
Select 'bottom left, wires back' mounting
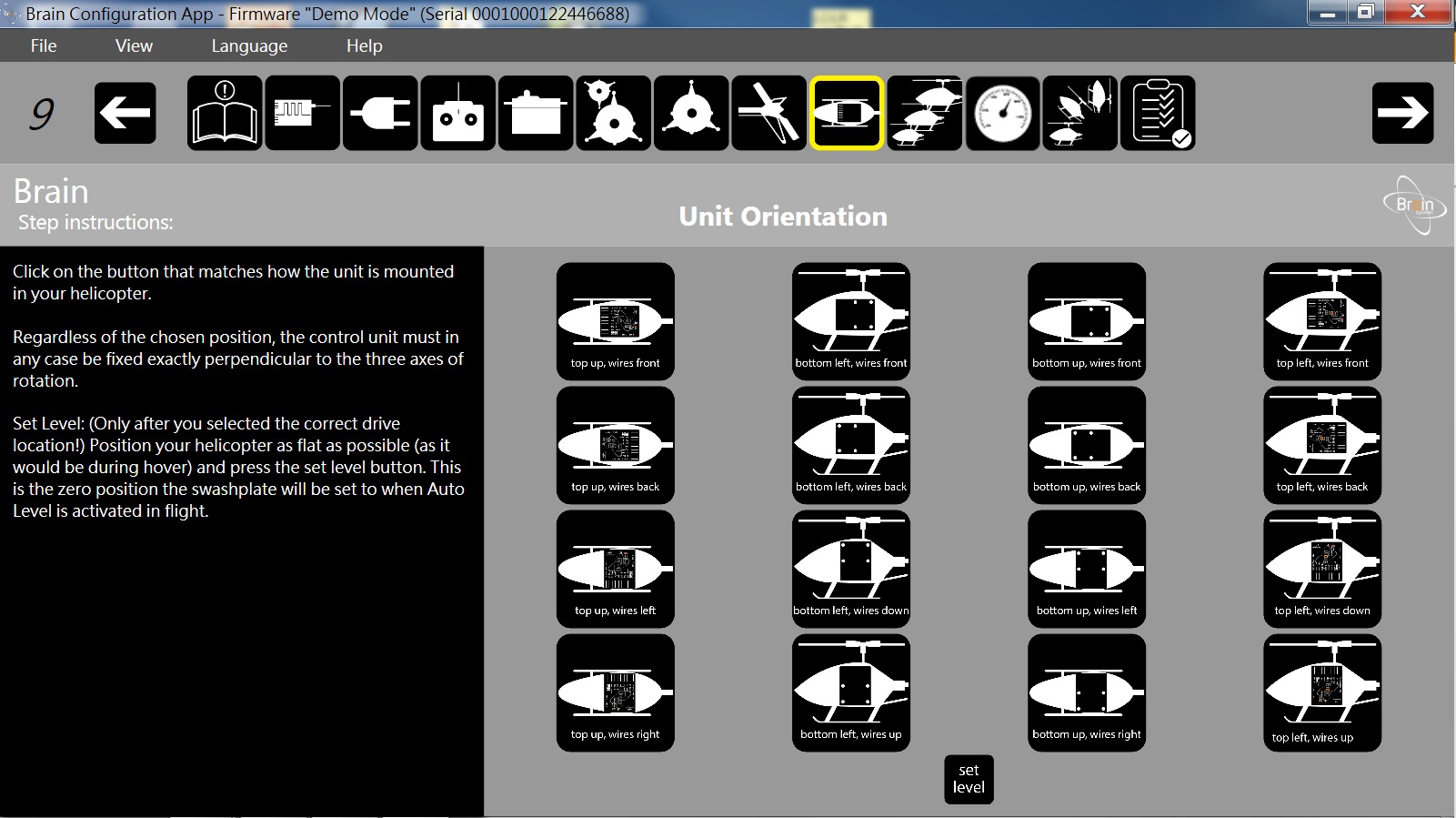(x=851, y=445)
